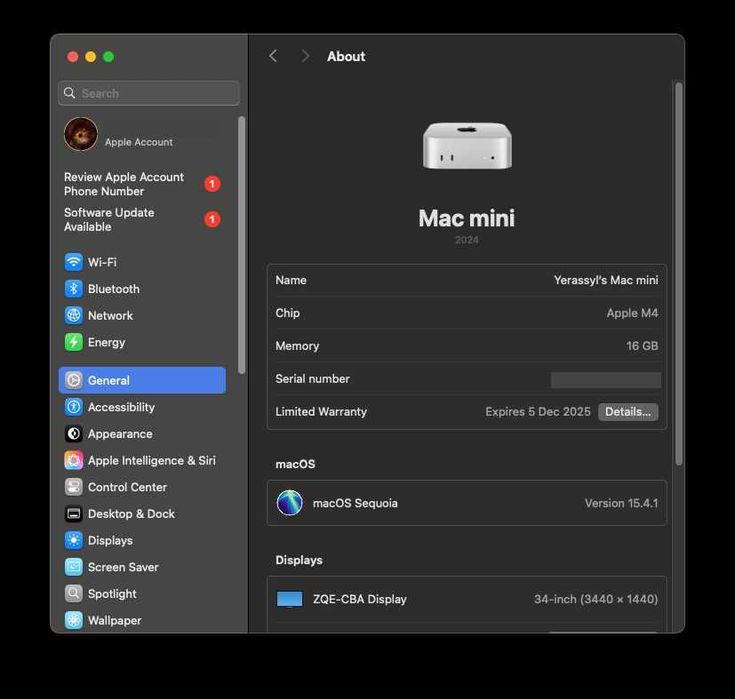Click the search magnifying glass icon

coord(69,93)
